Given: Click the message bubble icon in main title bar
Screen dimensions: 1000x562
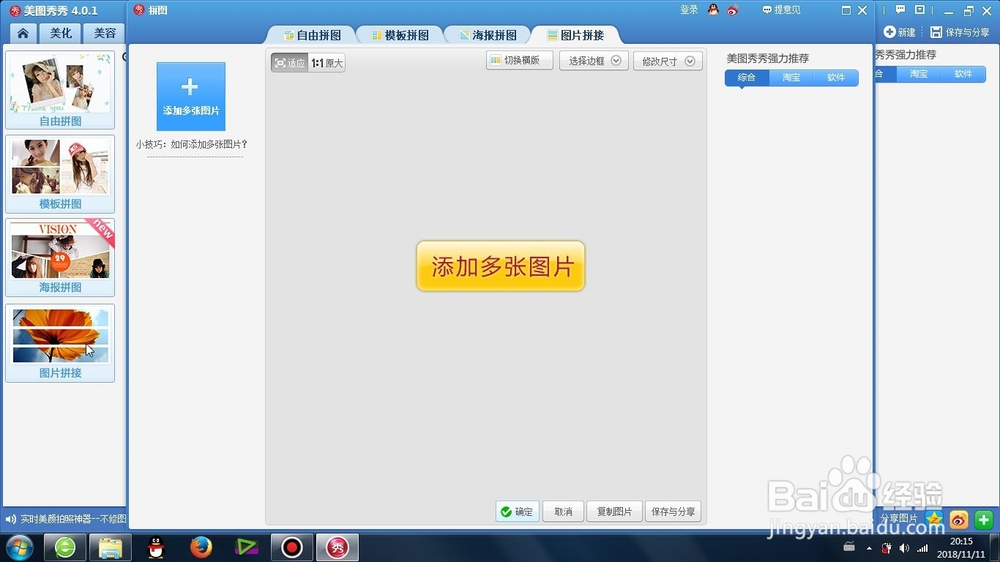Looking at the screenshot, I should coord(901,10).
